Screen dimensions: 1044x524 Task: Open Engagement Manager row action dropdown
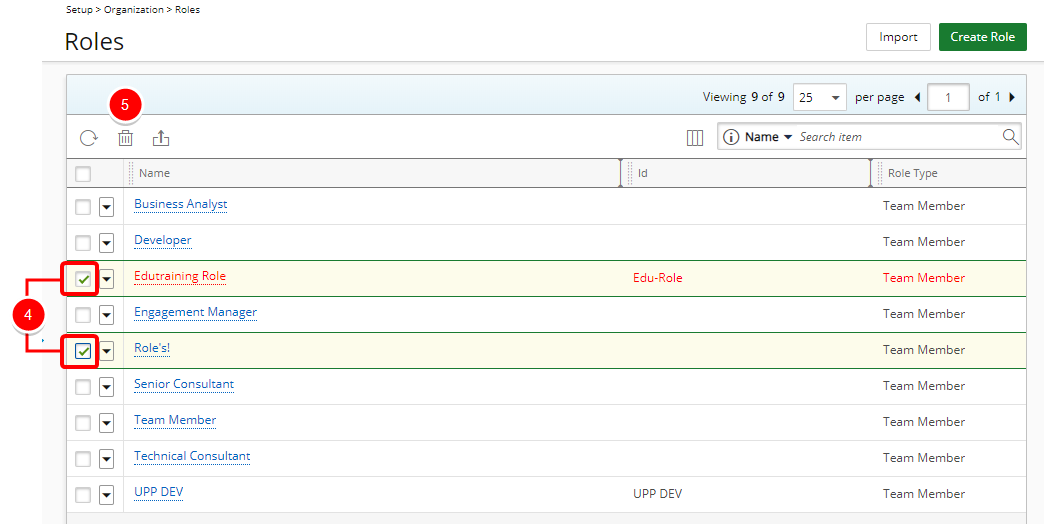tap(107, 315)
